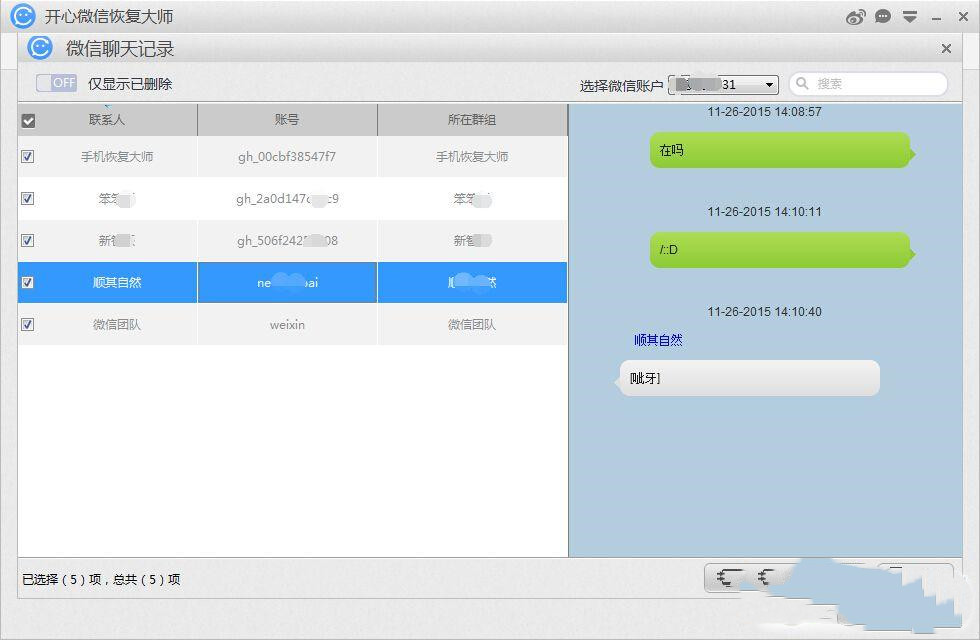Click timestamp 11-26-2015 14:10:11
This screenshot has width=980, height=640.
(764, 212)
